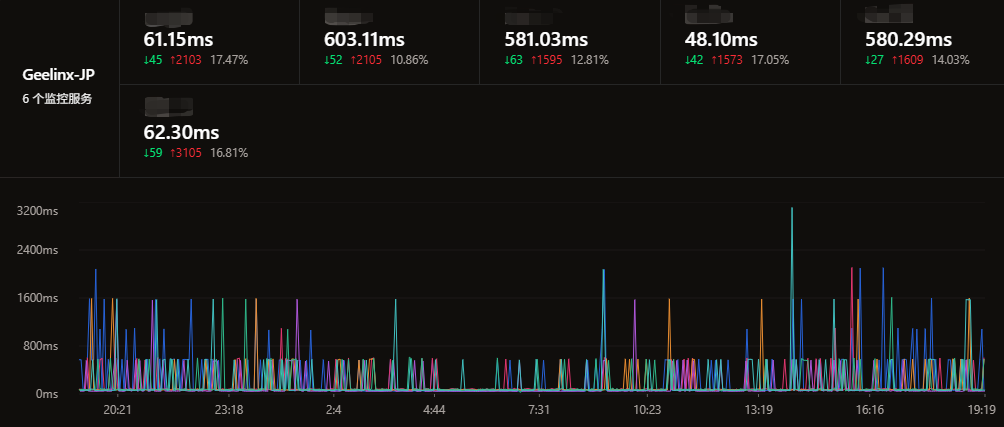This screenshot has height=427, width=1004.
Task: Click the 10:23 time axis label
Action: tap(647, 410)
